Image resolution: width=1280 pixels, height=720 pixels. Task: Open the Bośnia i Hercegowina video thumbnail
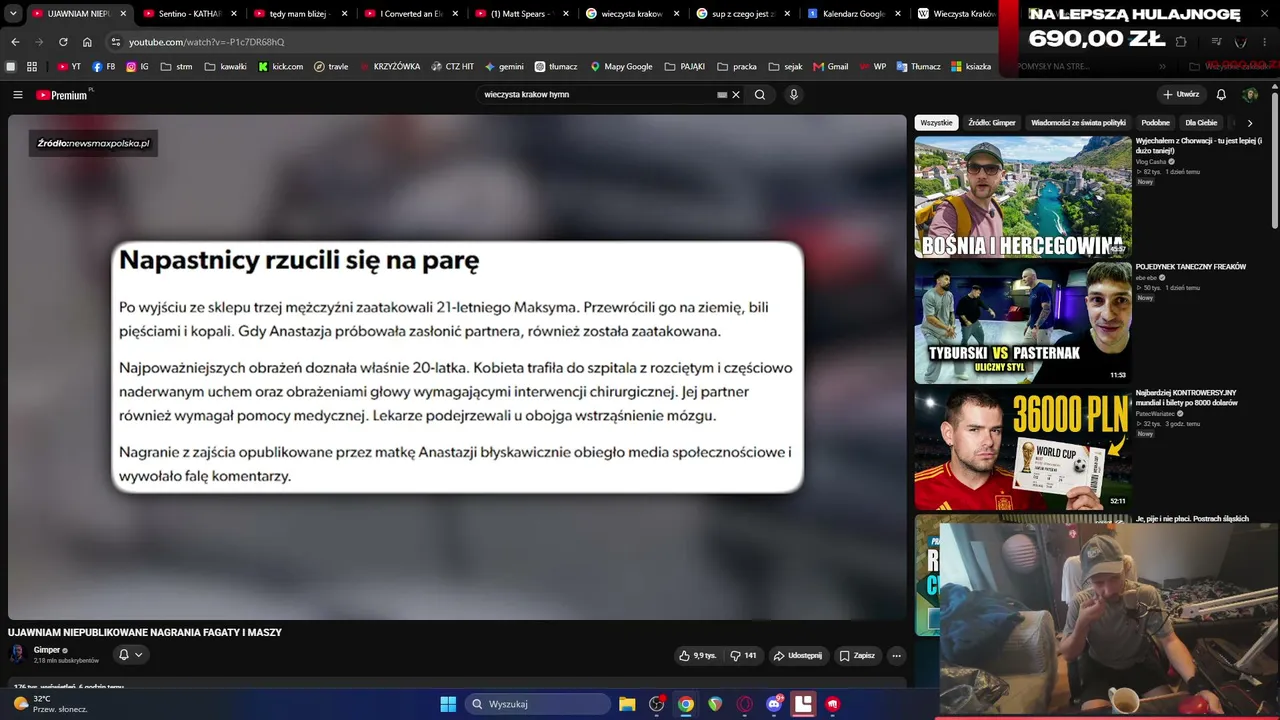(x=1023, y=197)
